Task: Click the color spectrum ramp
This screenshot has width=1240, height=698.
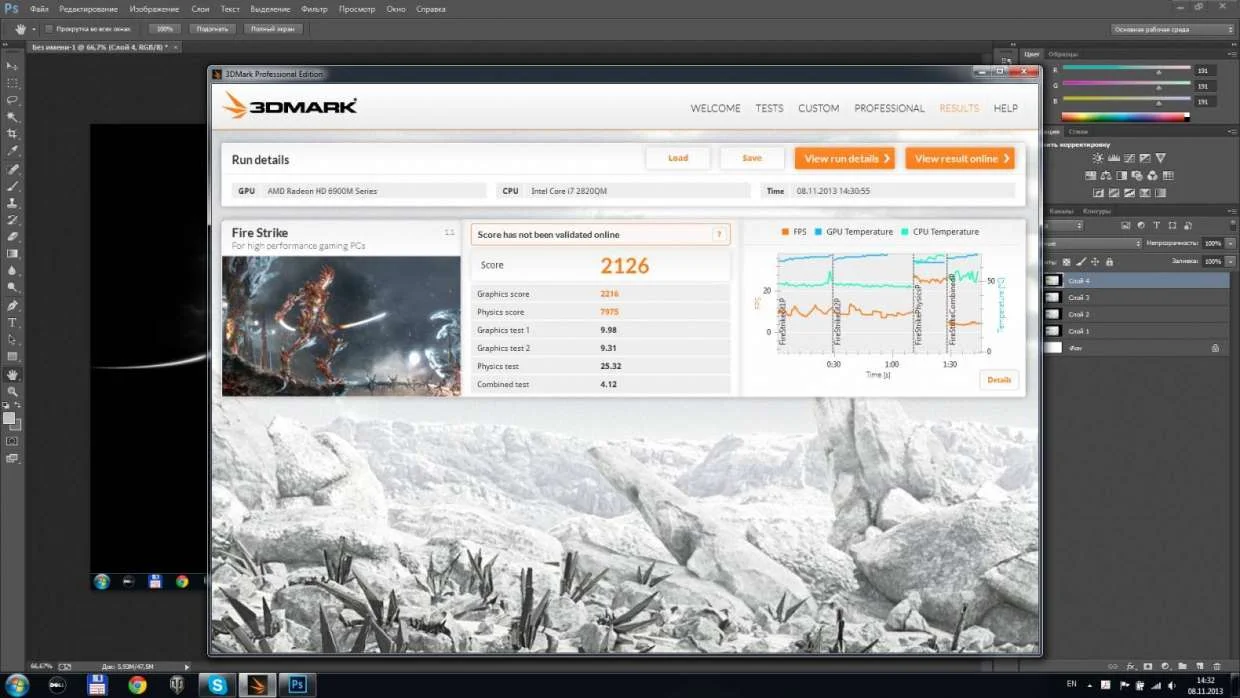Action: [1126, 117]
